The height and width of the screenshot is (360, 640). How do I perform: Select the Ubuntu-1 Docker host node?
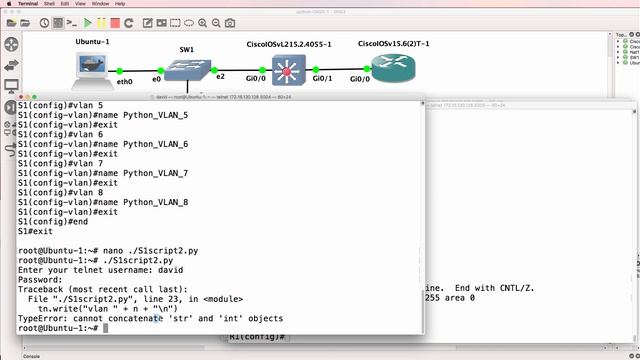pos(92,71)
